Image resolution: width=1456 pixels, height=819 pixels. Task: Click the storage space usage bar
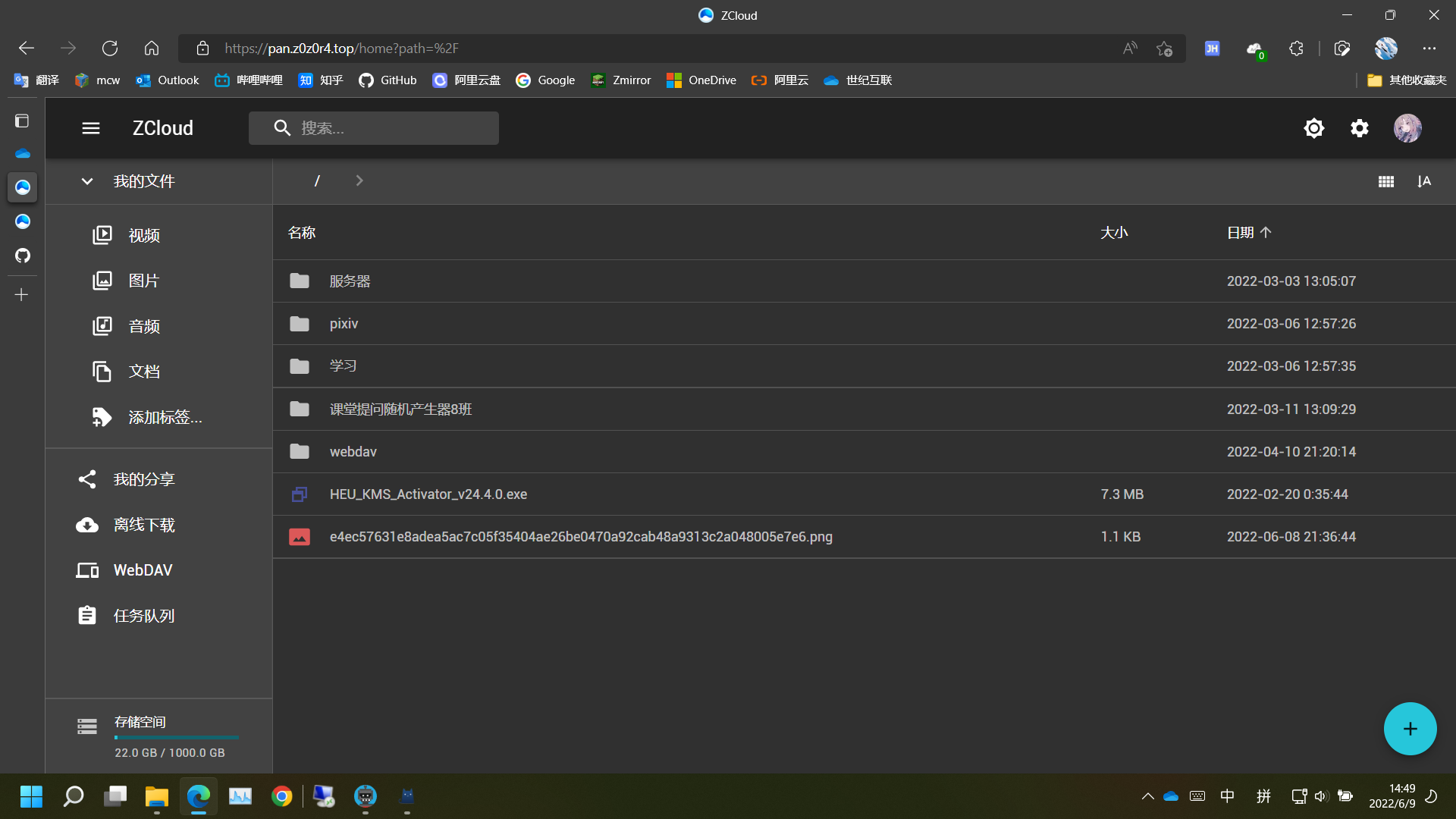point(176,737)
